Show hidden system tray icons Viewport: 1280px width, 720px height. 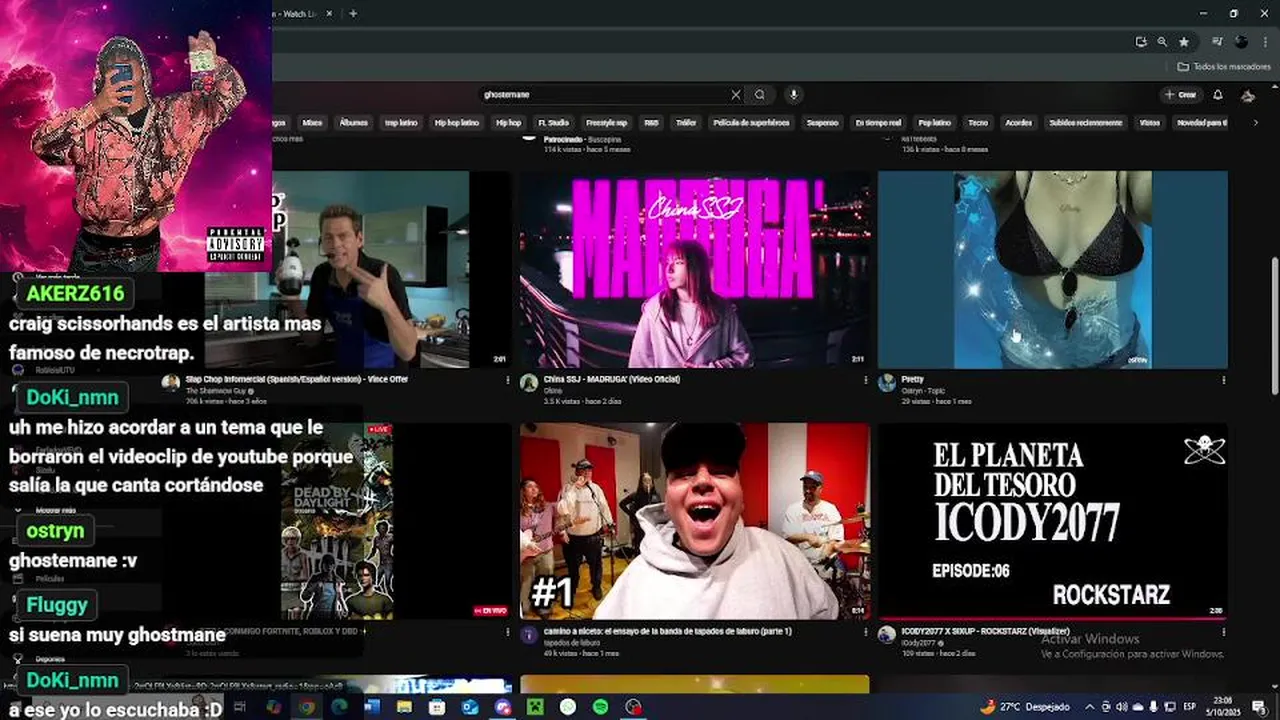(x=1090, y=707)
